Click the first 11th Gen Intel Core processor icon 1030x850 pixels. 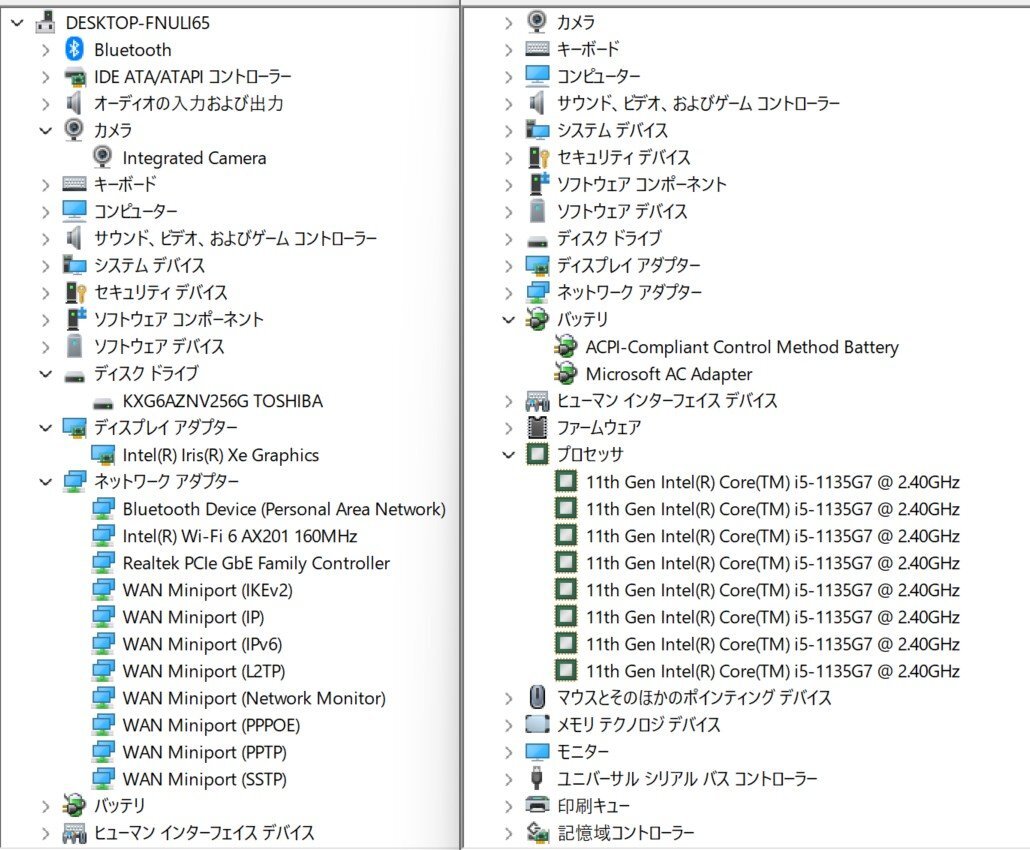pyautogui.click(x=565, y=481)
